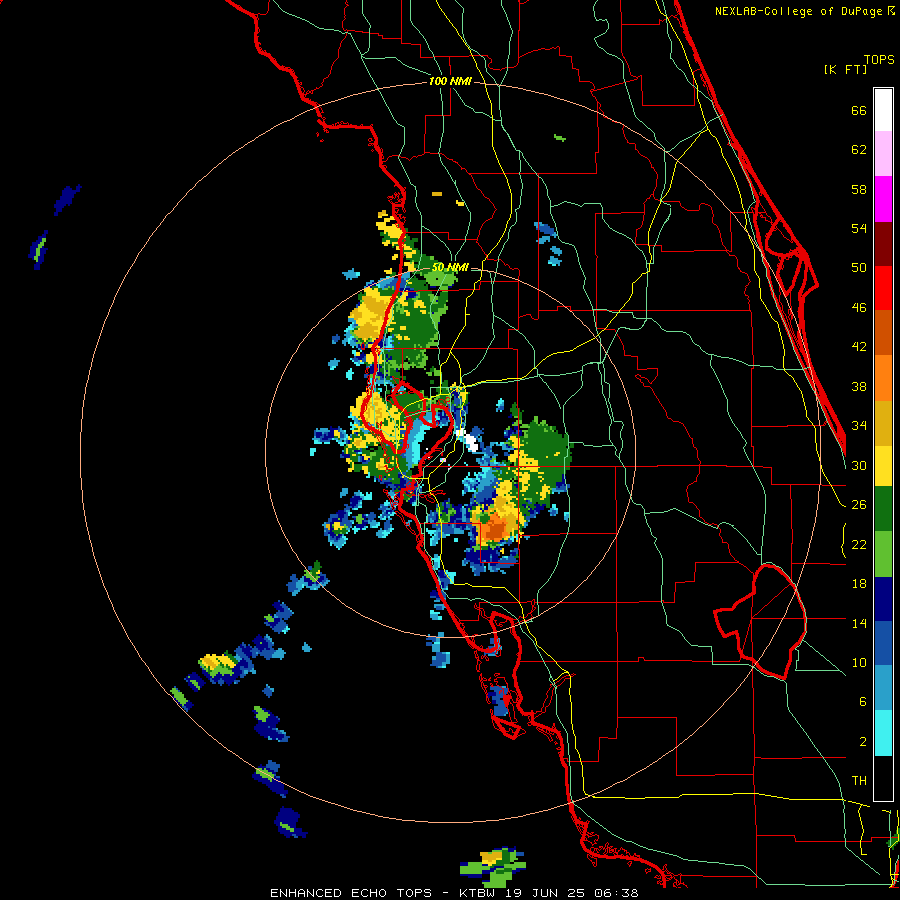Click the [K FT] units label
The height and width of the screenshot is (900, 900).
pyautogui.click(x=845, y=69)
